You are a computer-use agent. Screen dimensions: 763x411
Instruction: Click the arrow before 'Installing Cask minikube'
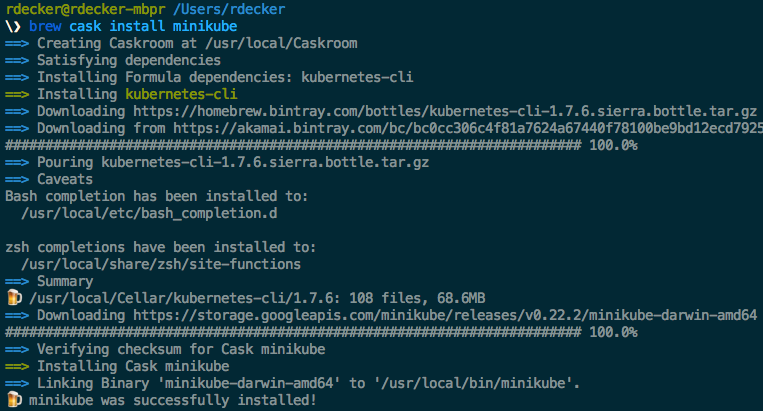pos(17,366)
